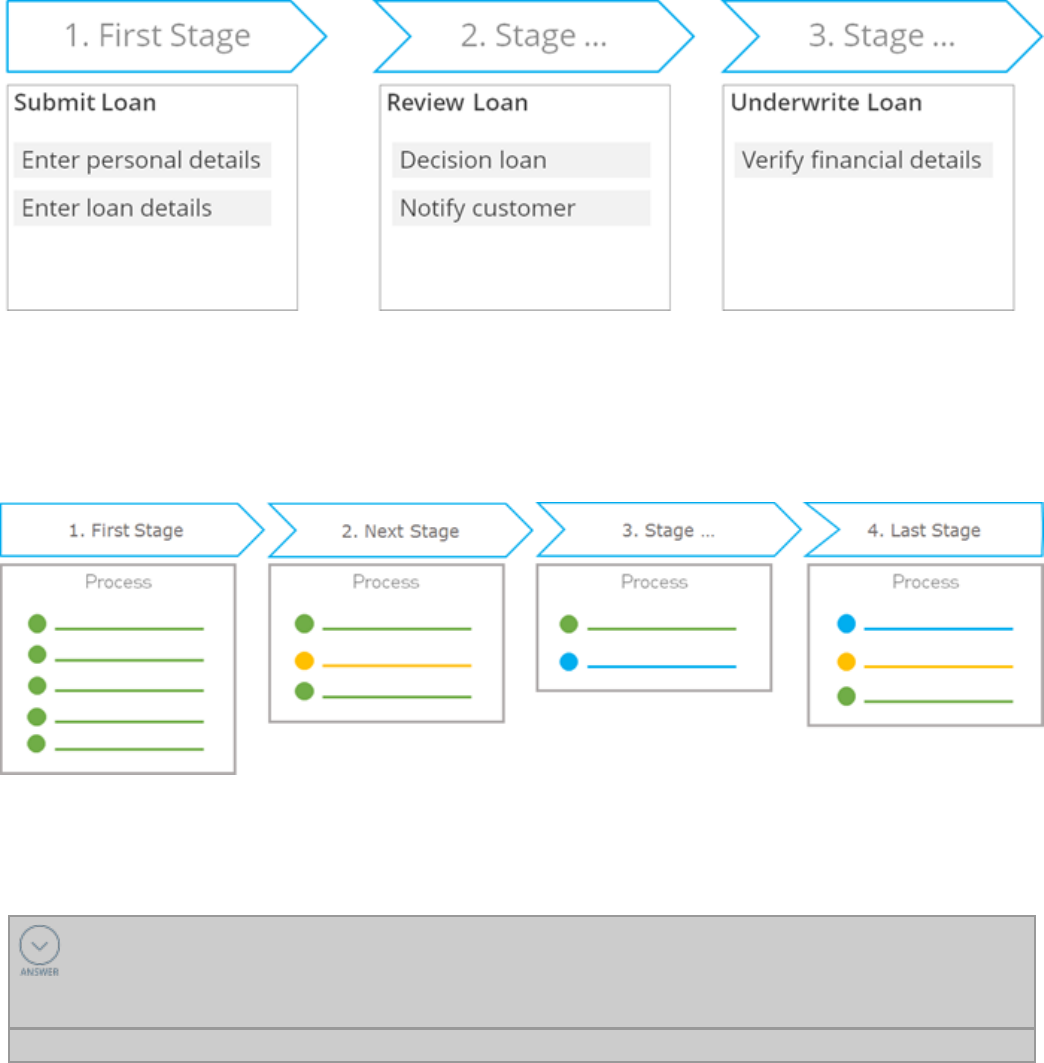
Task: Select the '2. Stage ...' top chevron
Action: (x=534, y=36)
